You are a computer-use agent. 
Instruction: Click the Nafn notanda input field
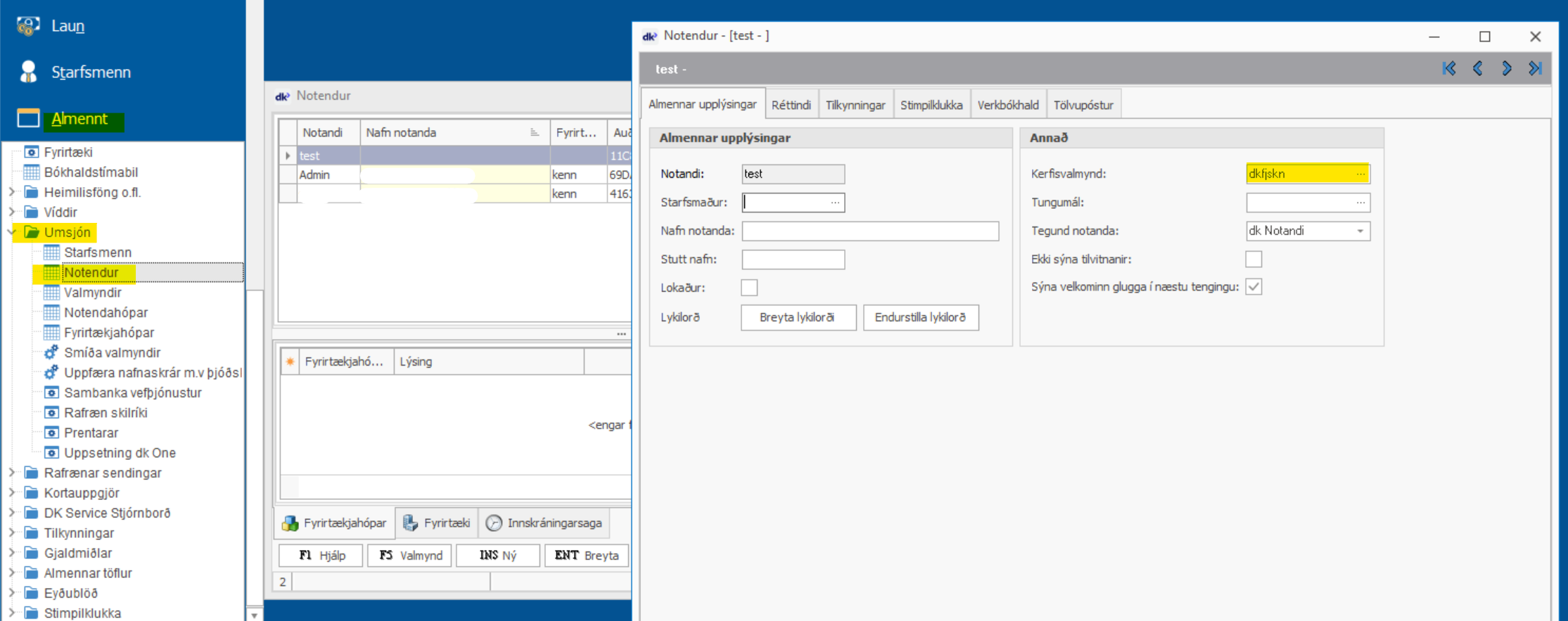pyautogui.click(x=869, y=231)
